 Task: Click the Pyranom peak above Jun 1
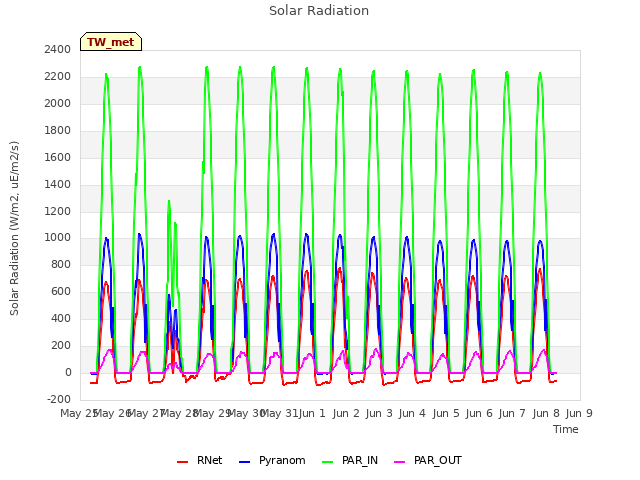point(307,234)
